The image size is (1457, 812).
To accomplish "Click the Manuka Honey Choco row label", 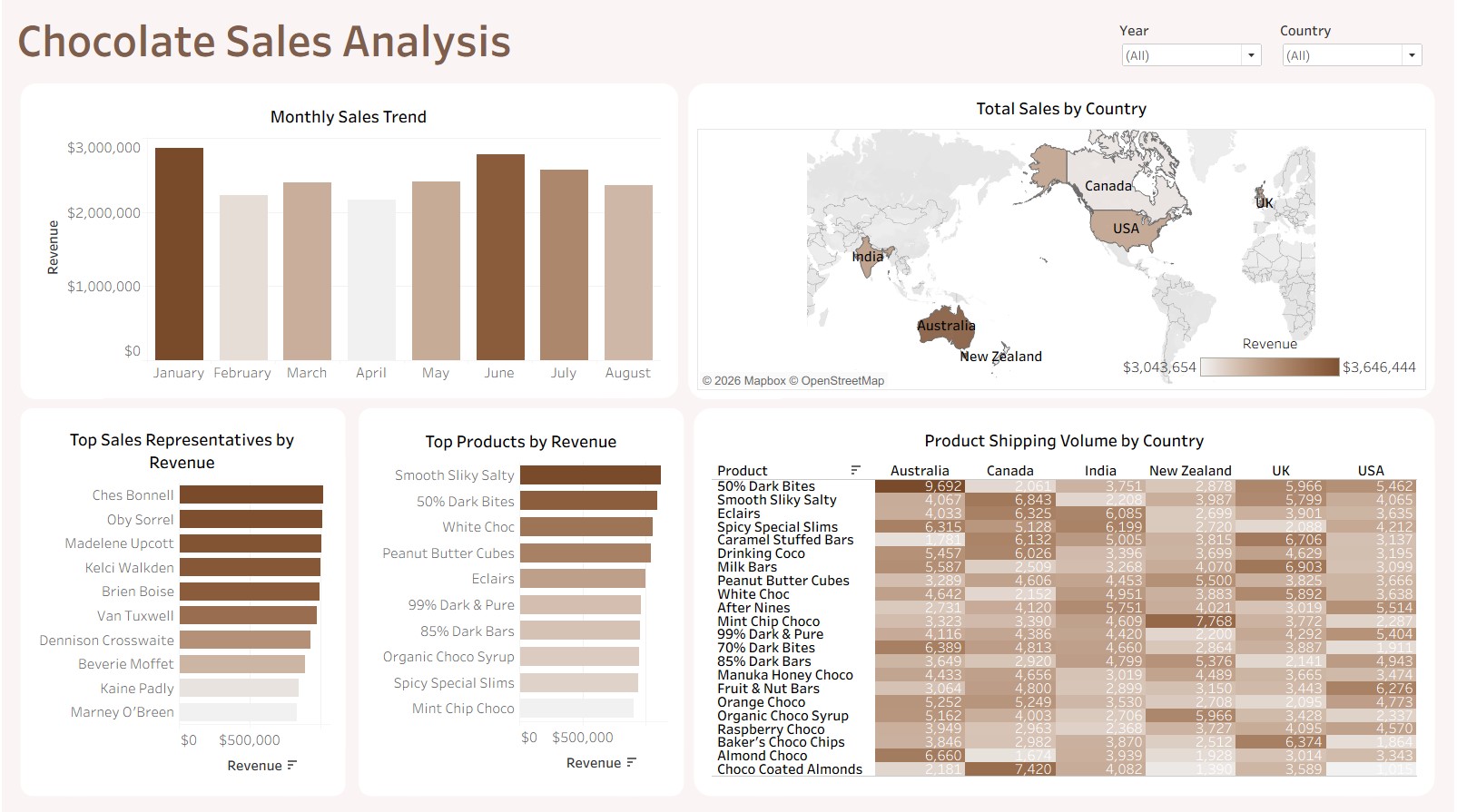I will [x=785, y=675].
